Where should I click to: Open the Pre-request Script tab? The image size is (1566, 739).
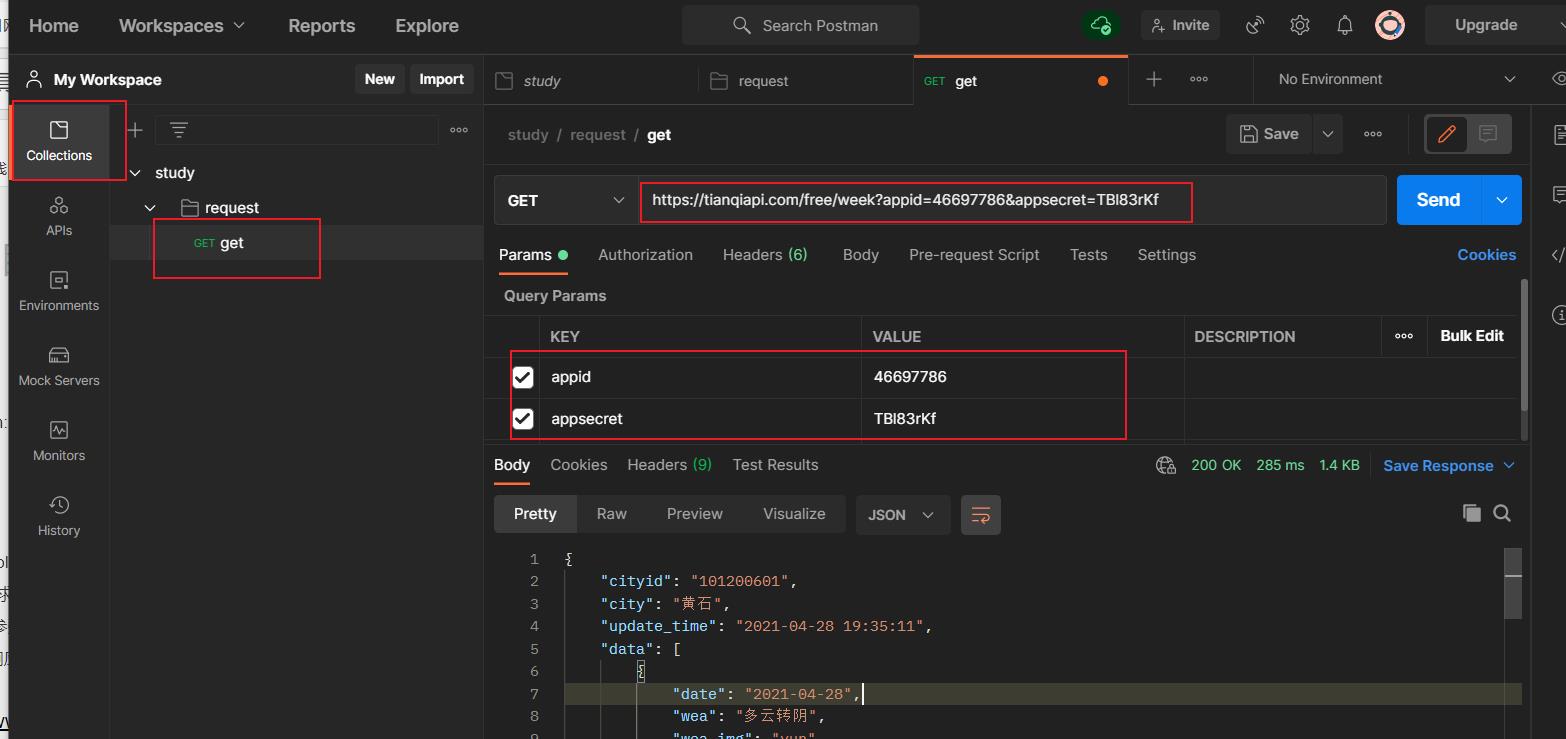click(x=974, y=255)
